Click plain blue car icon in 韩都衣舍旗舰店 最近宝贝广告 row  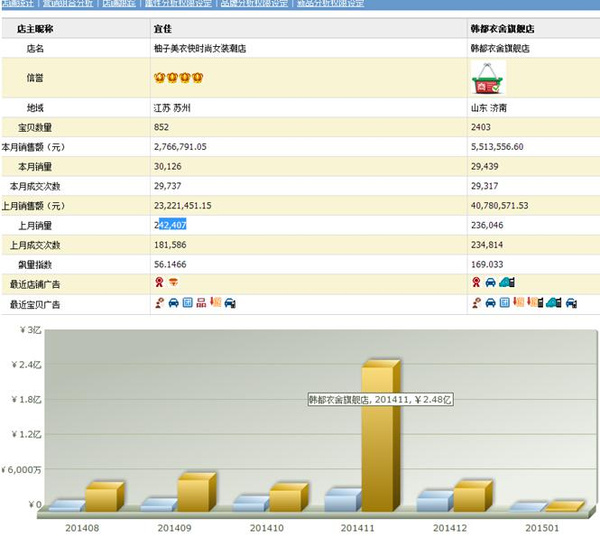coord(490,303)
